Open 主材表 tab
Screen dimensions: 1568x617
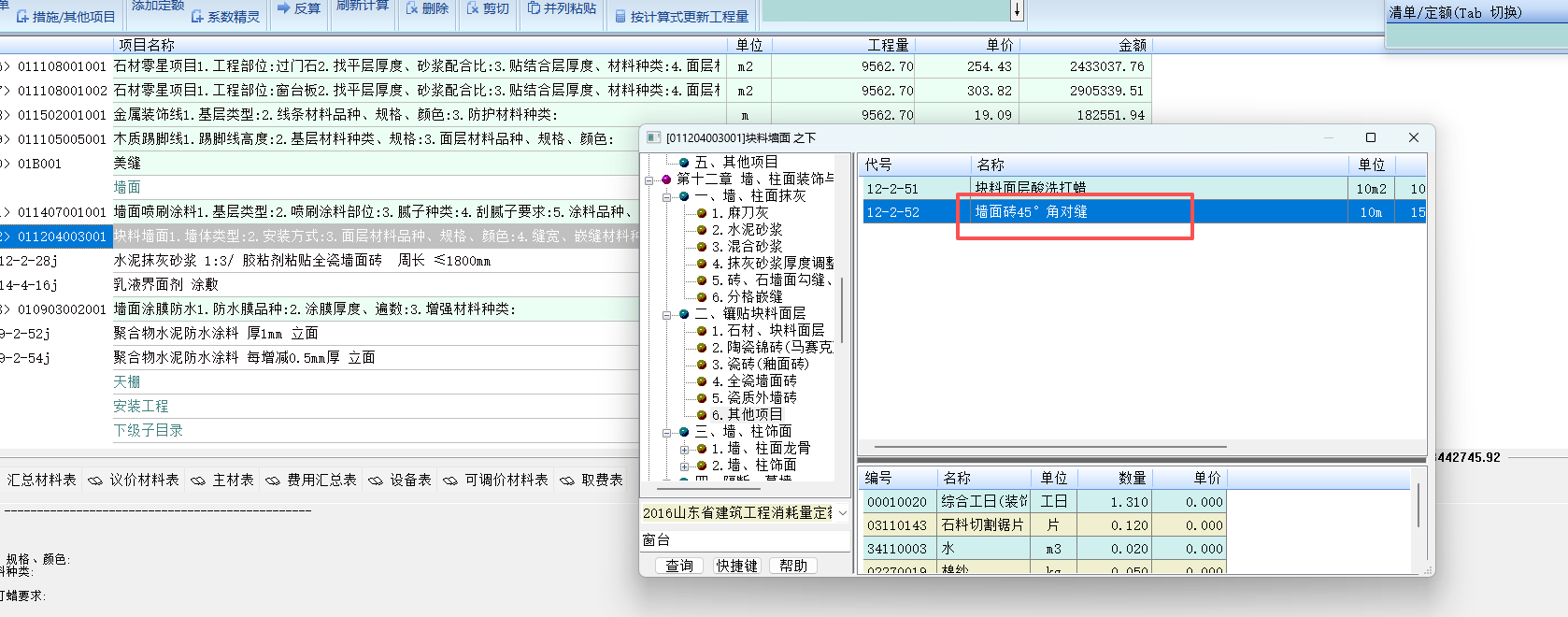(222, 480)
